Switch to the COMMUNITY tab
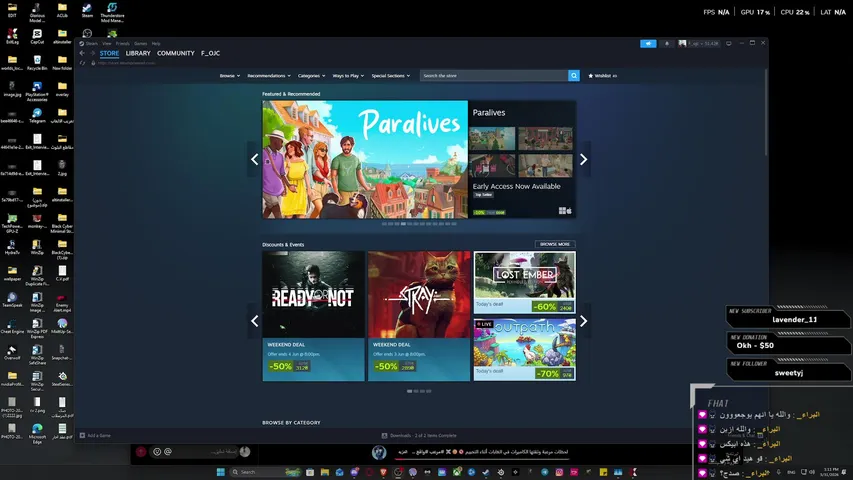Viewport: 853px width, 480px height. pos(176,53)
